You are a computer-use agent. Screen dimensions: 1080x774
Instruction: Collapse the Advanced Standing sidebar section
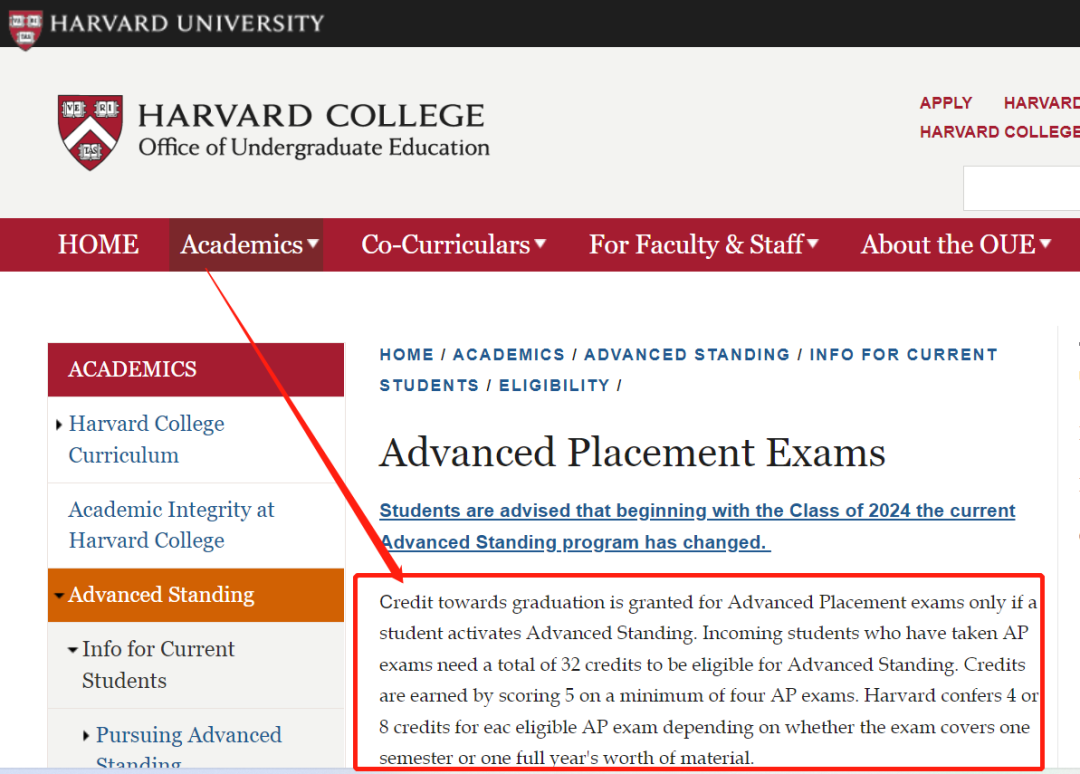(x=59, y=596)
